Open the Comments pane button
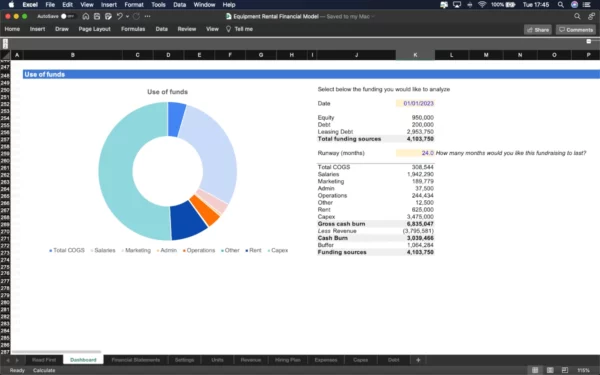Image resolution: width=600 pixels, height=375 pixels. 576,30
